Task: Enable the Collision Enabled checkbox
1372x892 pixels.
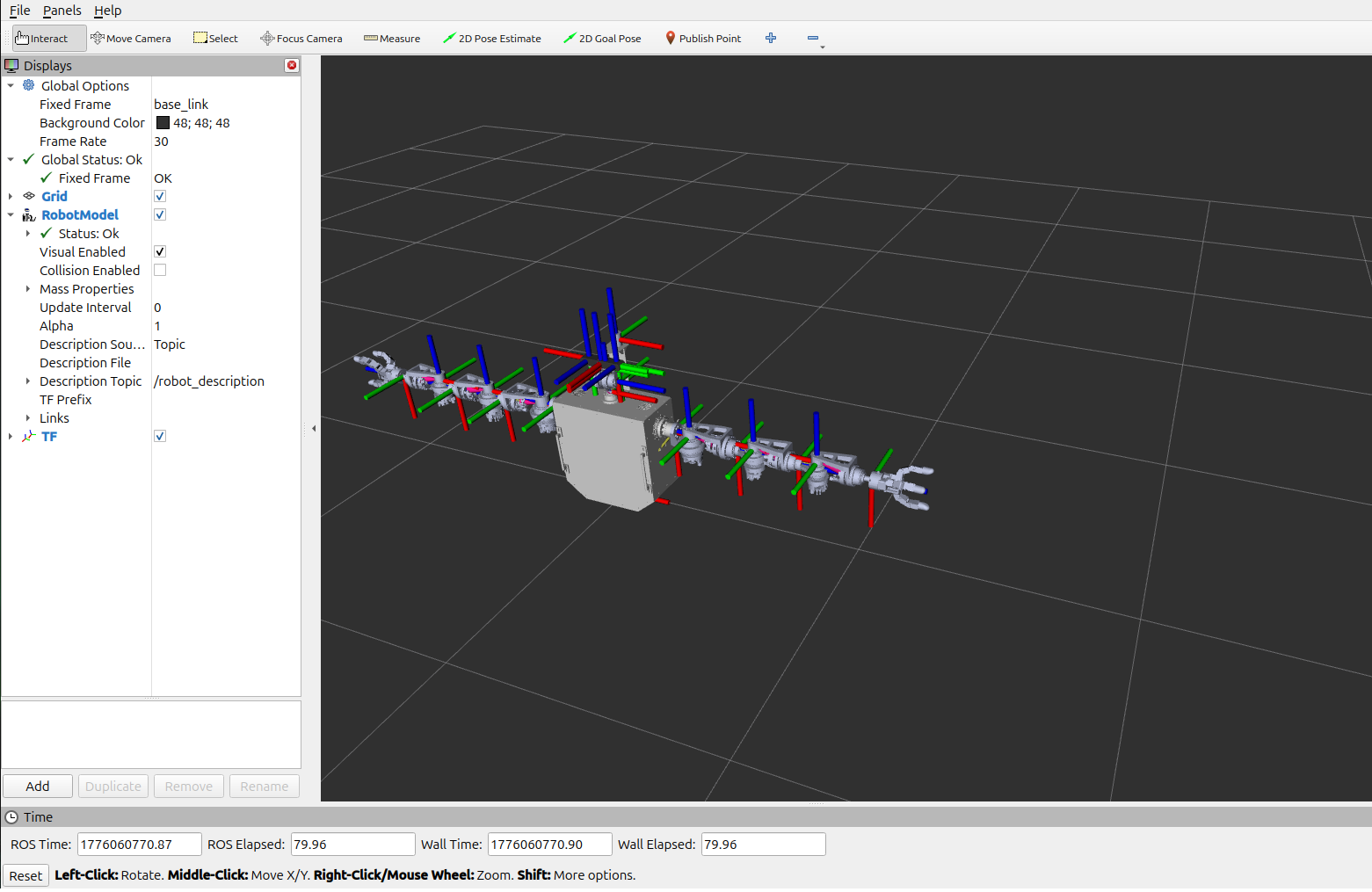Action: pos(160,271)
